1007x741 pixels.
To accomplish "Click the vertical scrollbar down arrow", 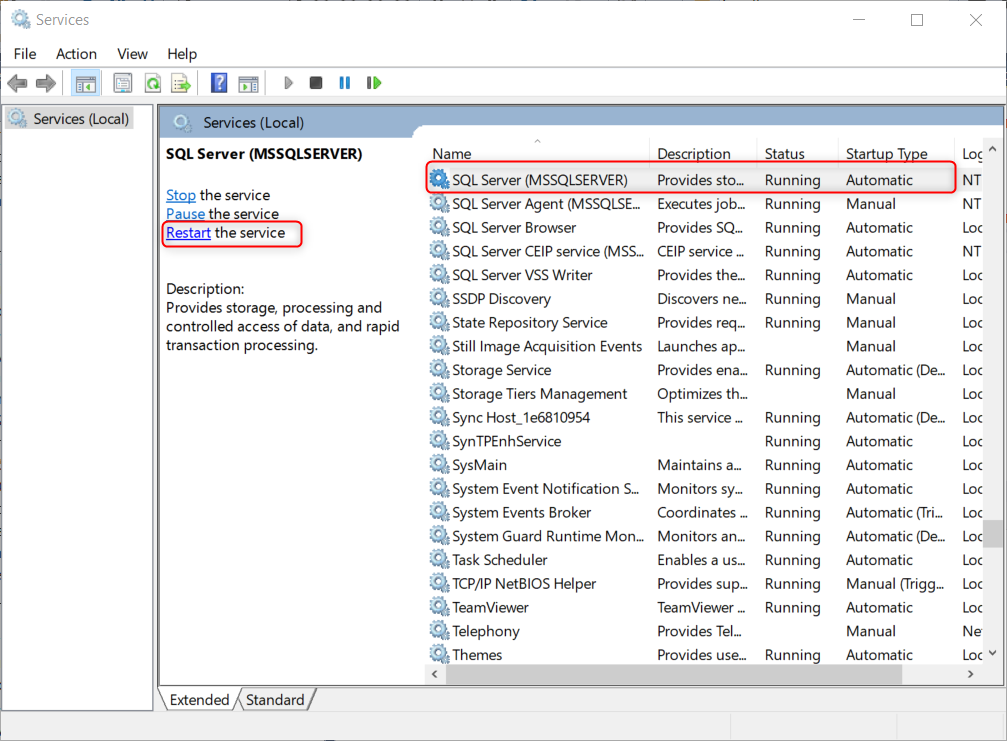I will coord(993,653).
